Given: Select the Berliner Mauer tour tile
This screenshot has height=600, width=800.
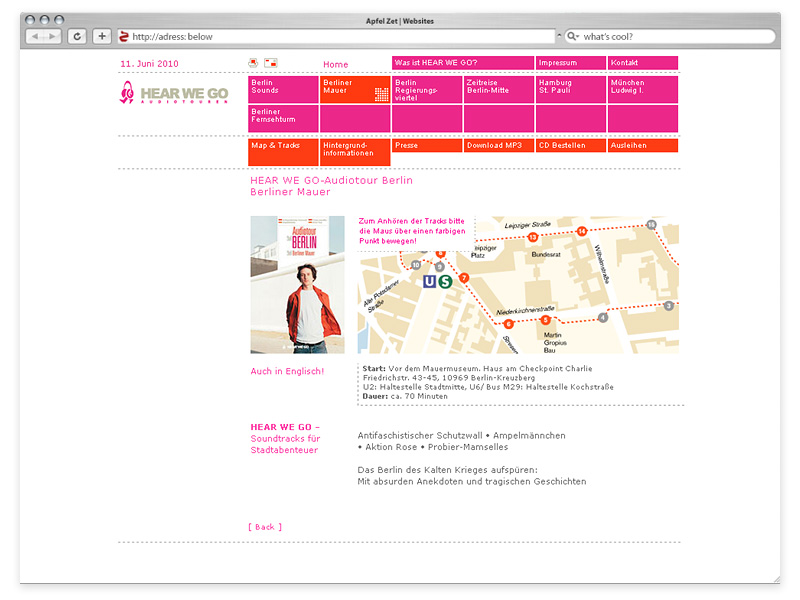Looking at the screenshot, I should tap(355, 89).
